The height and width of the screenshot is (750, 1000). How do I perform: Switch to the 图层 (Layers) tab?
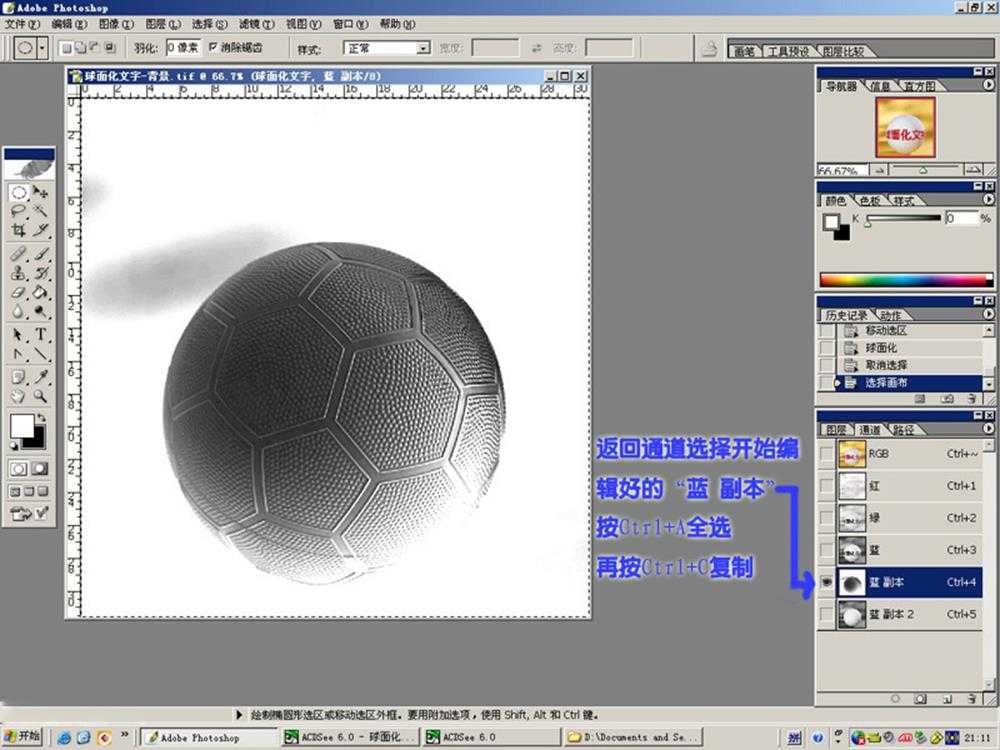coord(834,429)
